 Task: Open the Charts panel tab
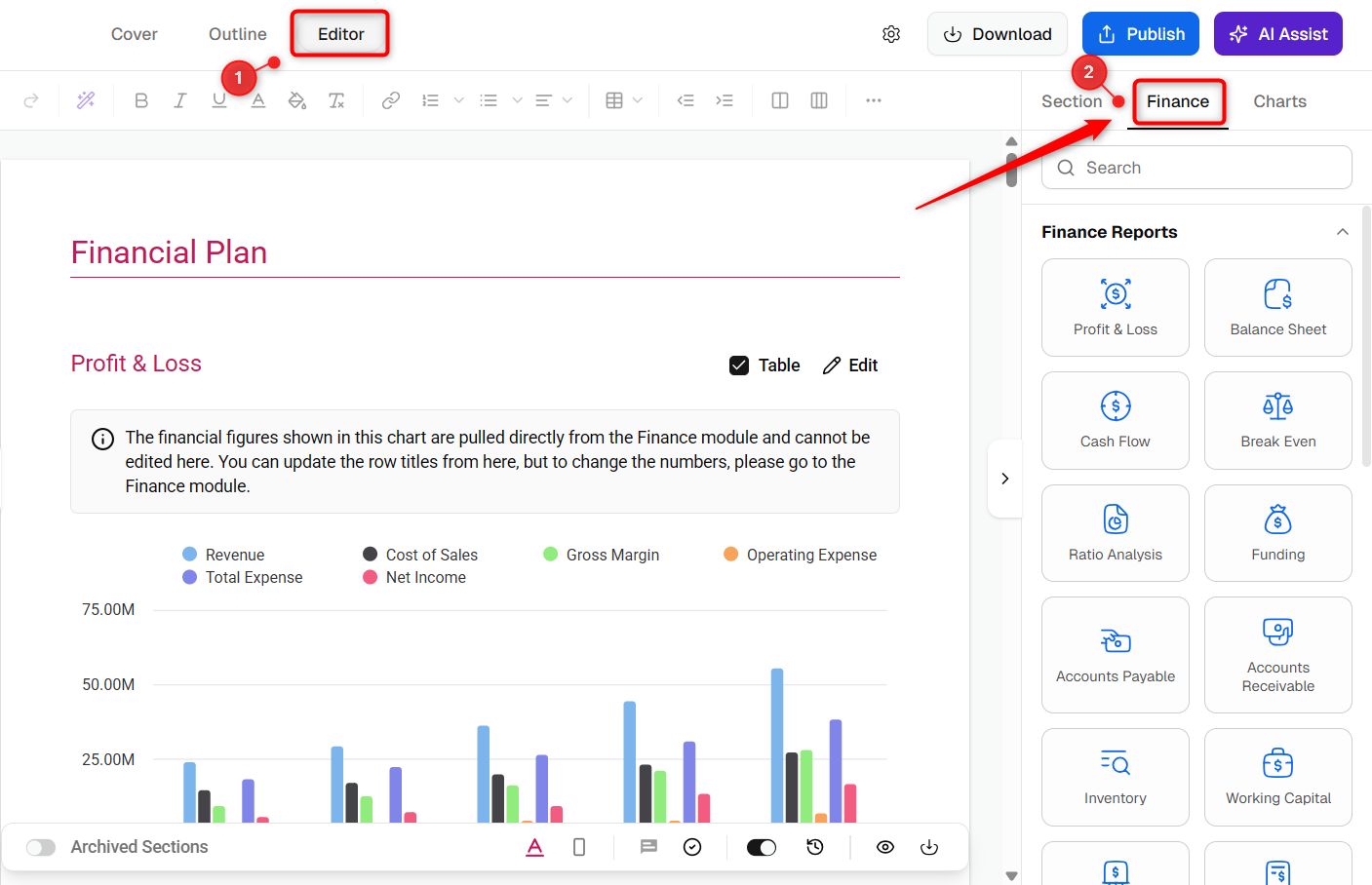point(1279,101)
